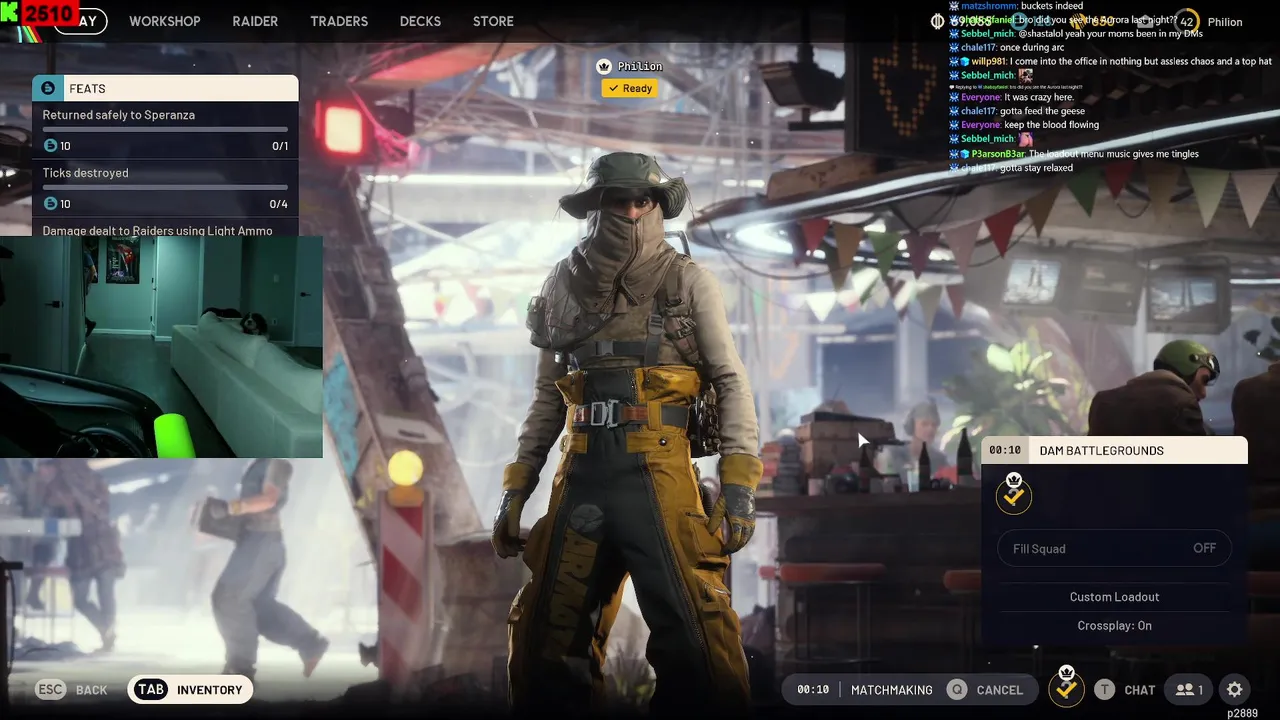
Task: Click the T key chat icon
Action: pos(1104,689)
